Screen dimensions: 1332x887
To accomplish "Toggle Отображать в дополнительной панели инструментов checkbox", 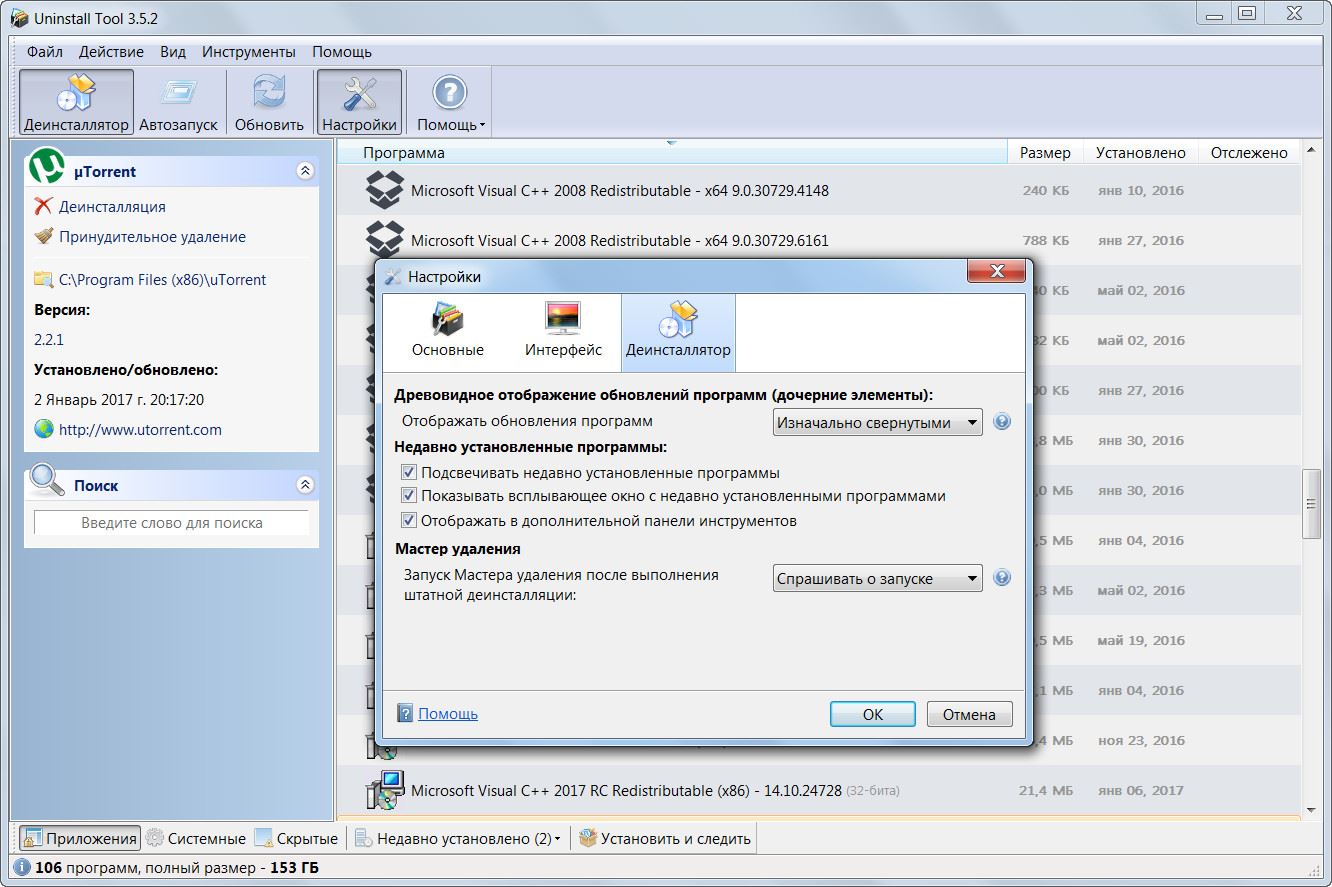I will click(408, 520).
